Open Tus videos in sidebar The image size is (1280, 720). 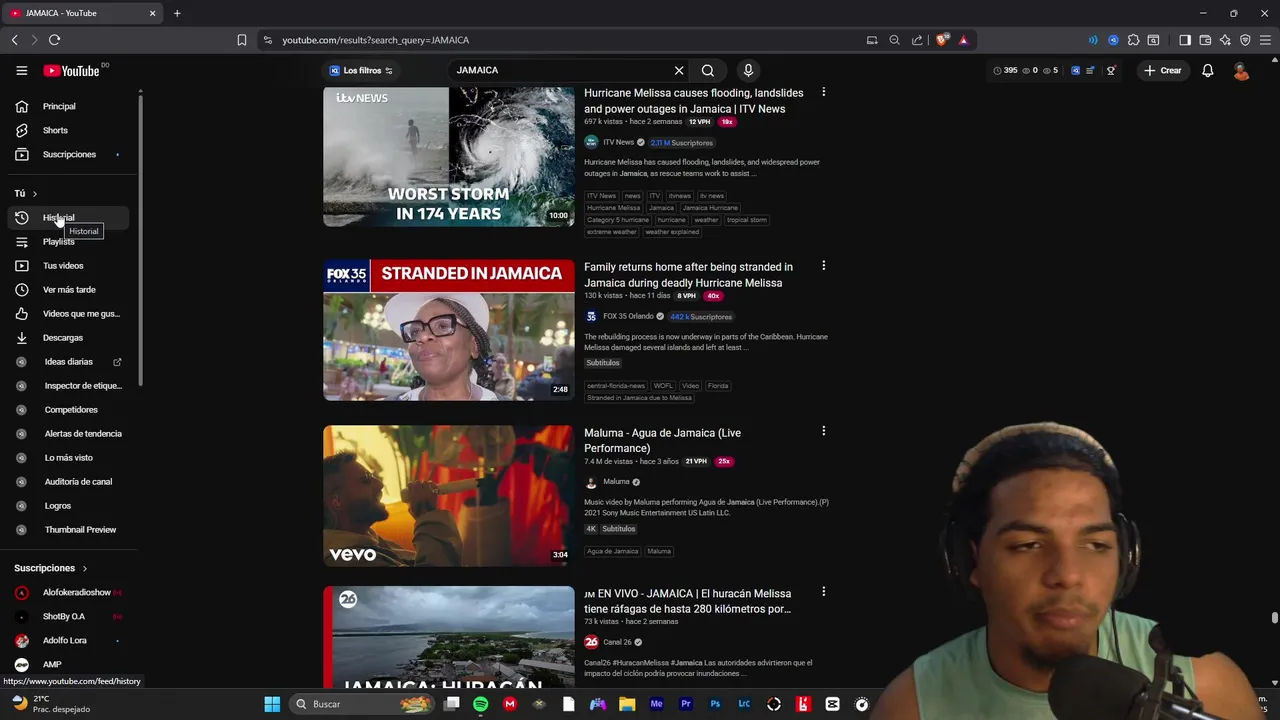(70, 265)
